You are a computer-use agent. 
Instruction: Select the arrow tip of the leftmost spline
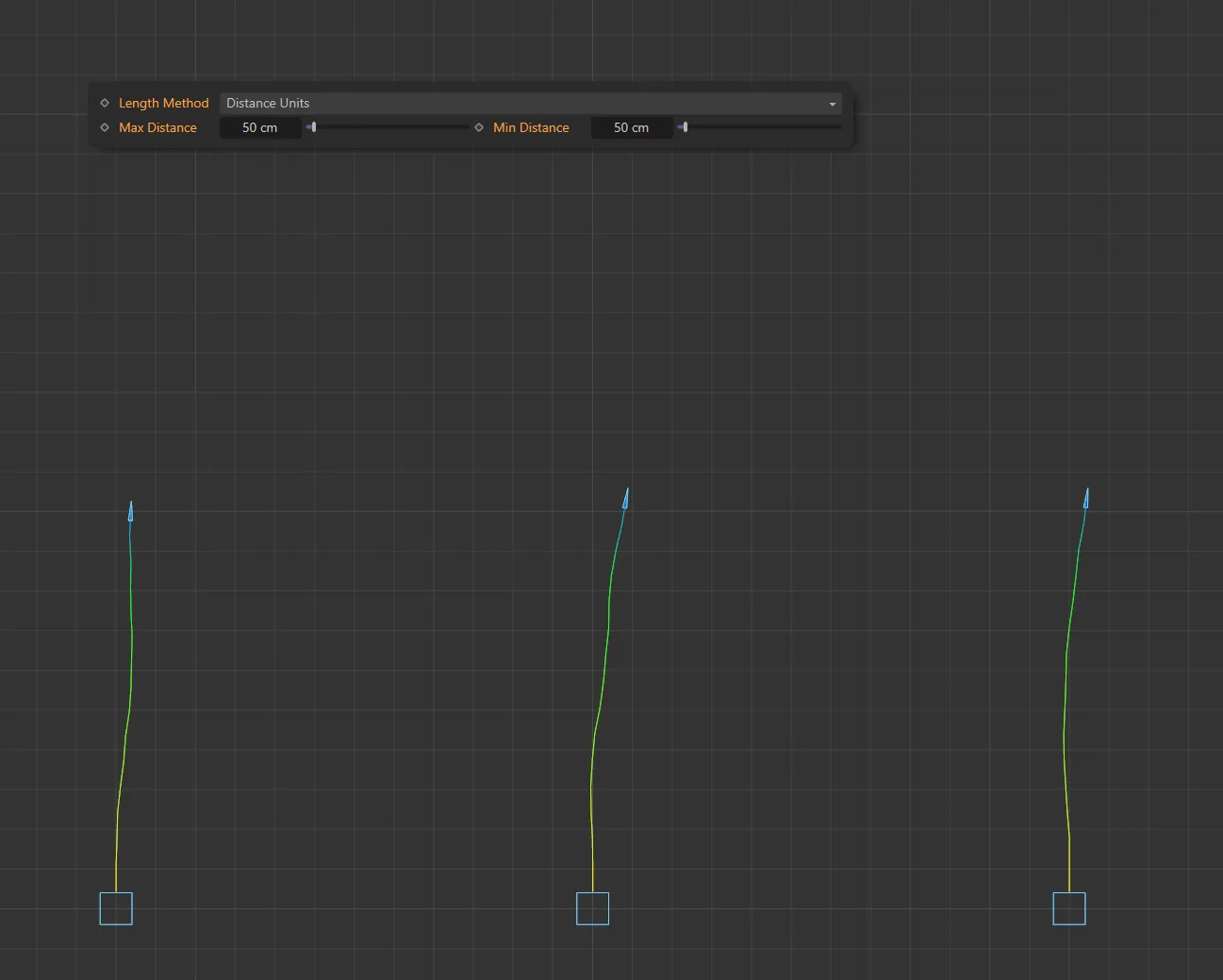(x=129, y=509)
